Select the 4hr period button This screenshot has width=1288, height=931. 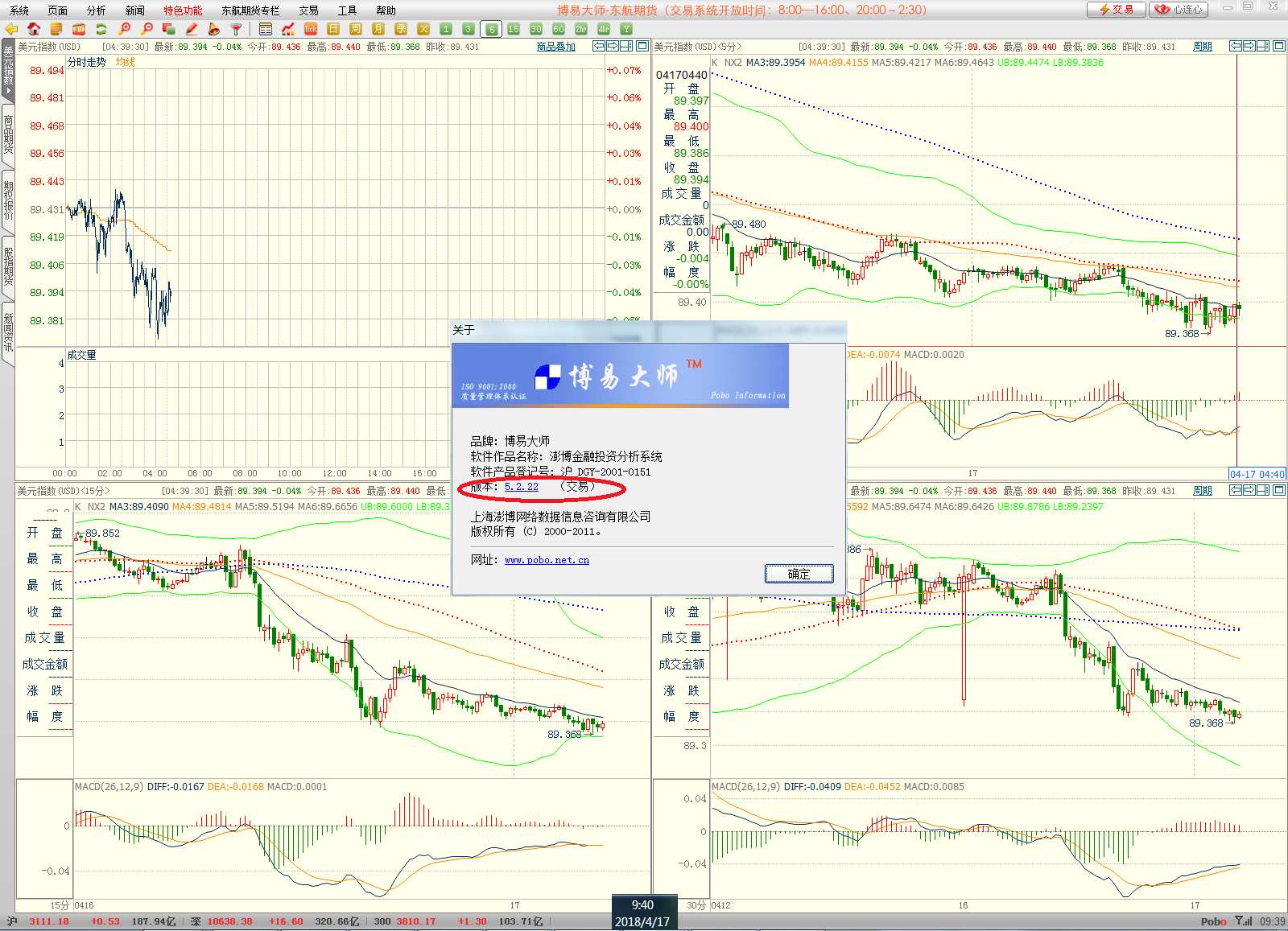point(604,29)
